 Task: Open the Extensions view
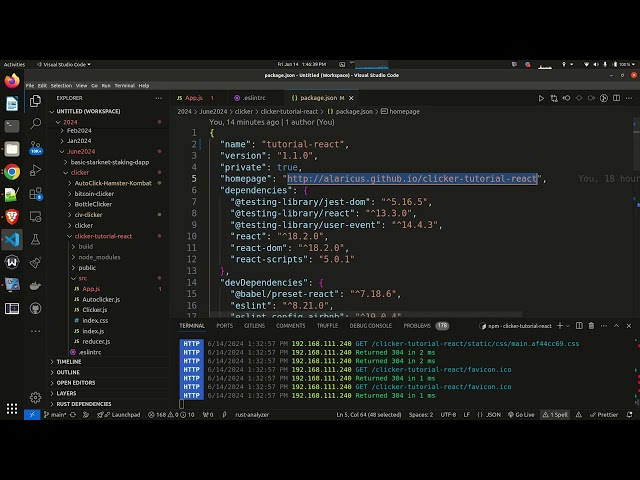(x=36, y=193)
